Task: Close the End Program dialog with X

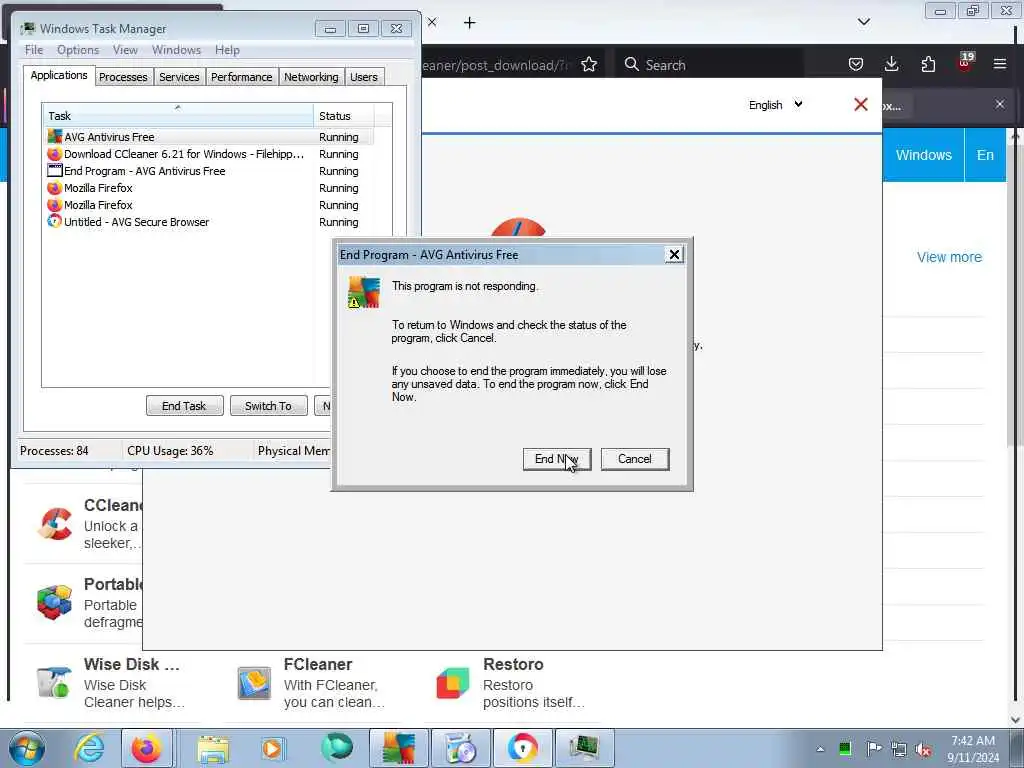Action: 674,255
